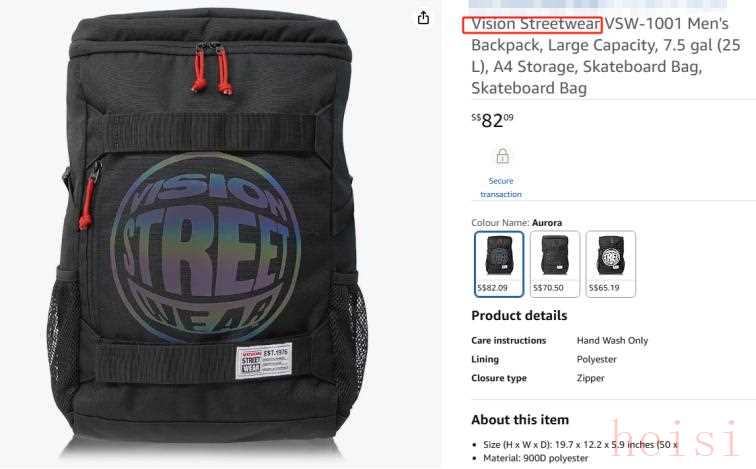The height and width of the screenshot is (469, 756).
Task: Click the secure transaction padlock icon
Action: tap(502, 156)
